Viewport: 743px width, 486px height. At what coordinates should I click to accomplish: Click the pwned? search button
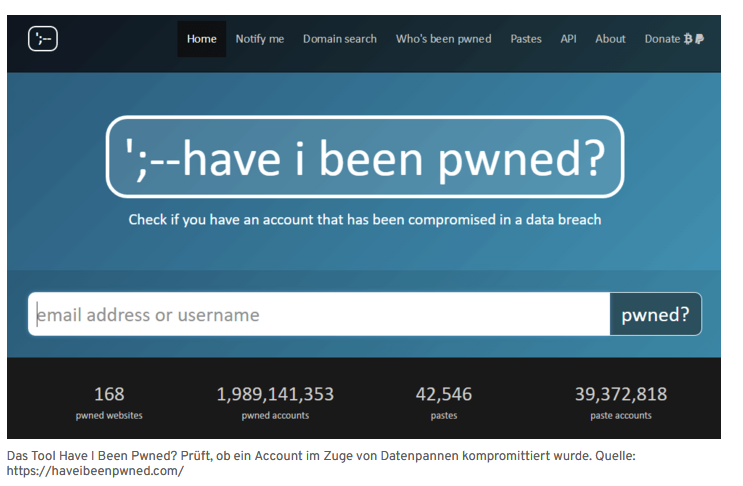coord(655,314)
